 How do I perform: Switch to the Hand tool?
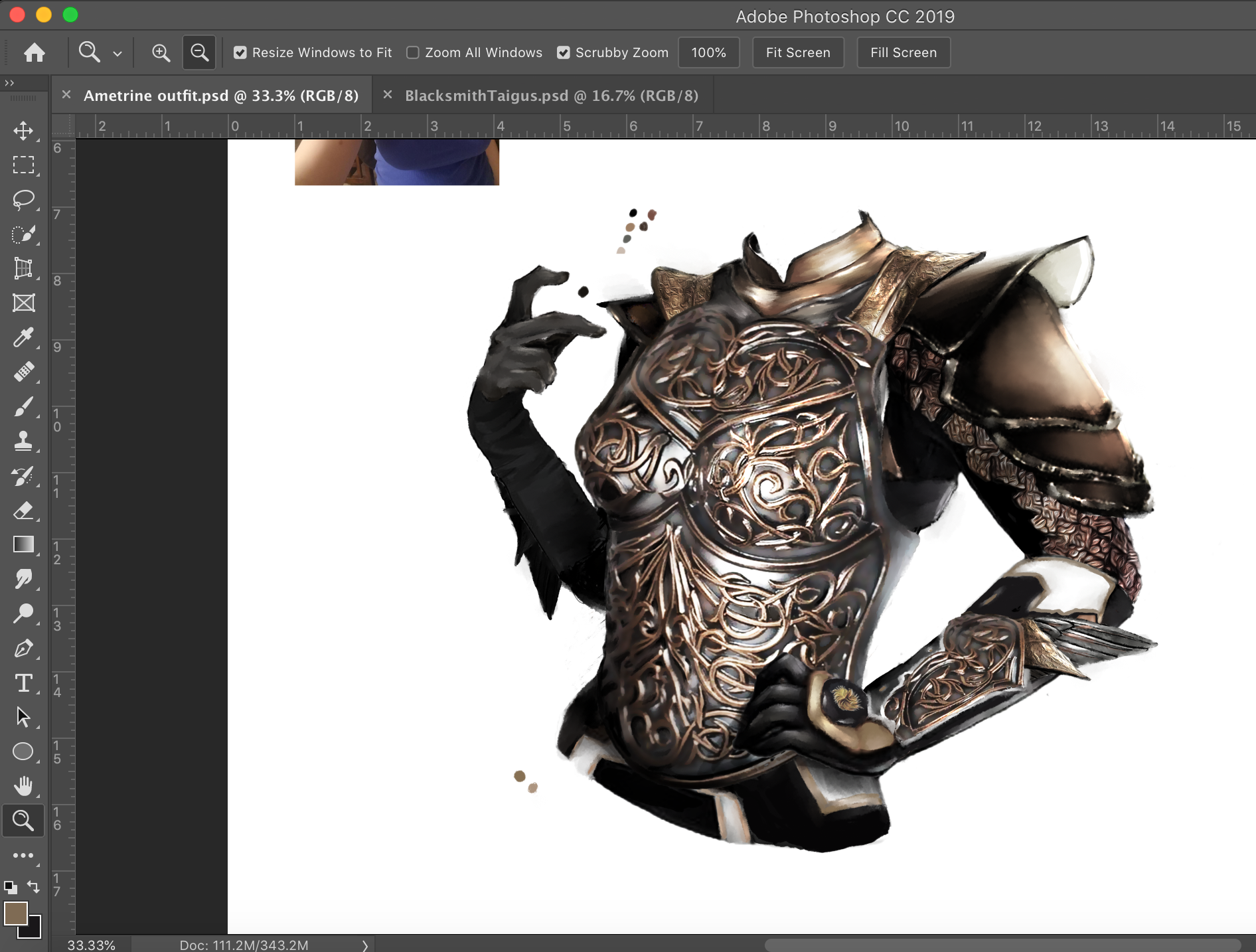pyautogui.click(x=24, y=786)
